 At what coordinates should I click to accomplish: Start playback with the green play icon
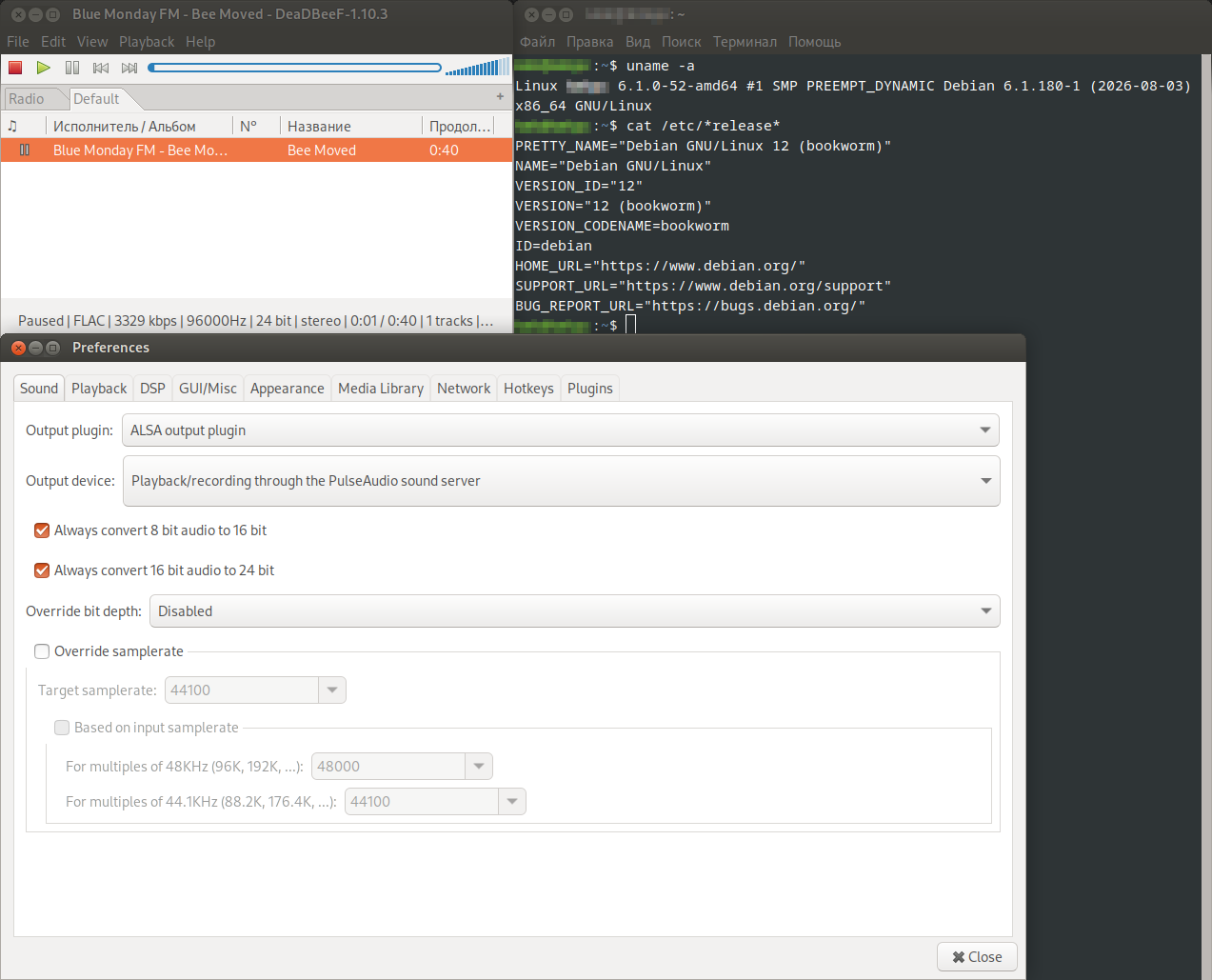point(44,68)
